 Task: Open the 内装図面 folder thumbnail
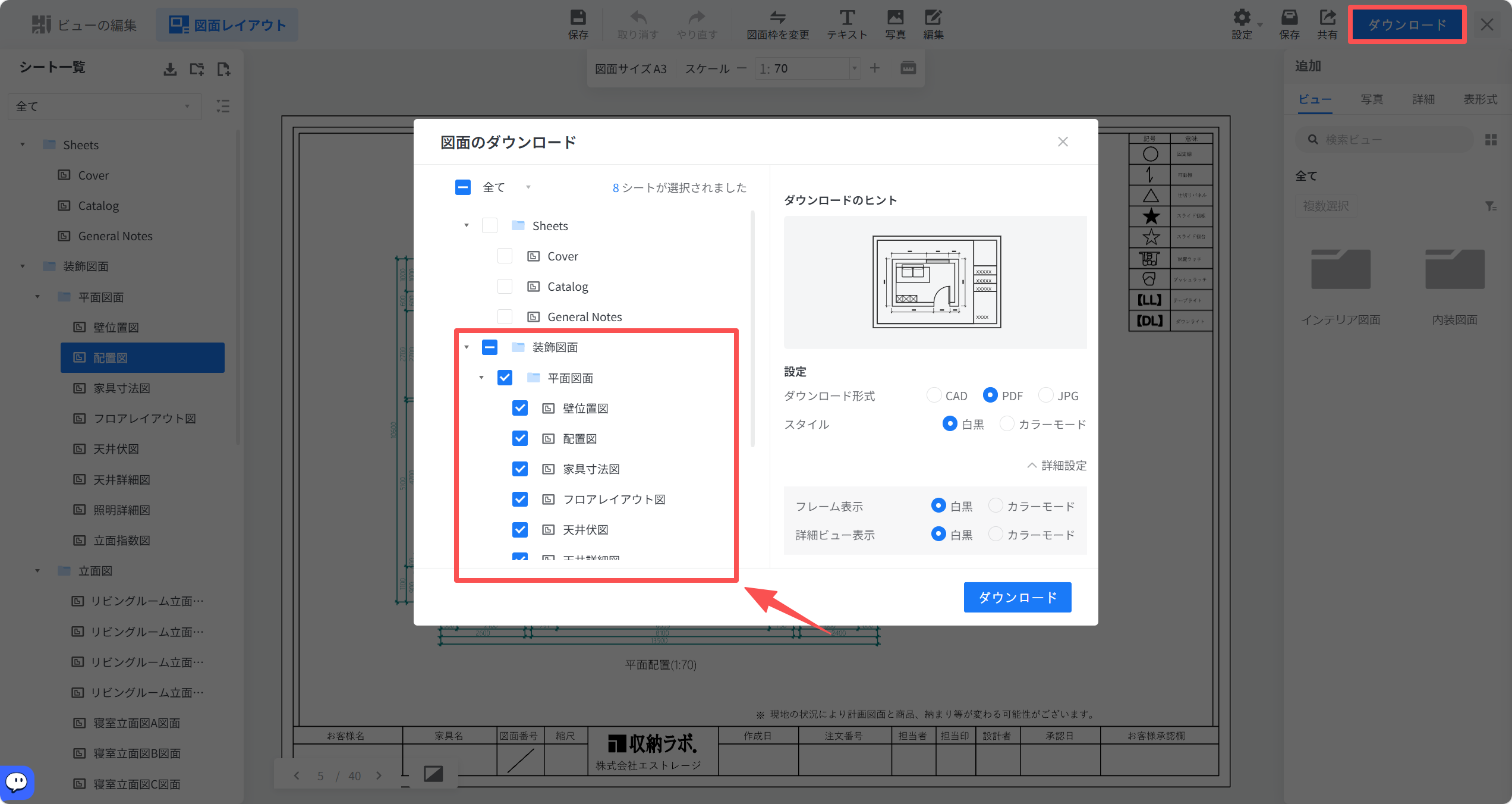click(1454, 269)
